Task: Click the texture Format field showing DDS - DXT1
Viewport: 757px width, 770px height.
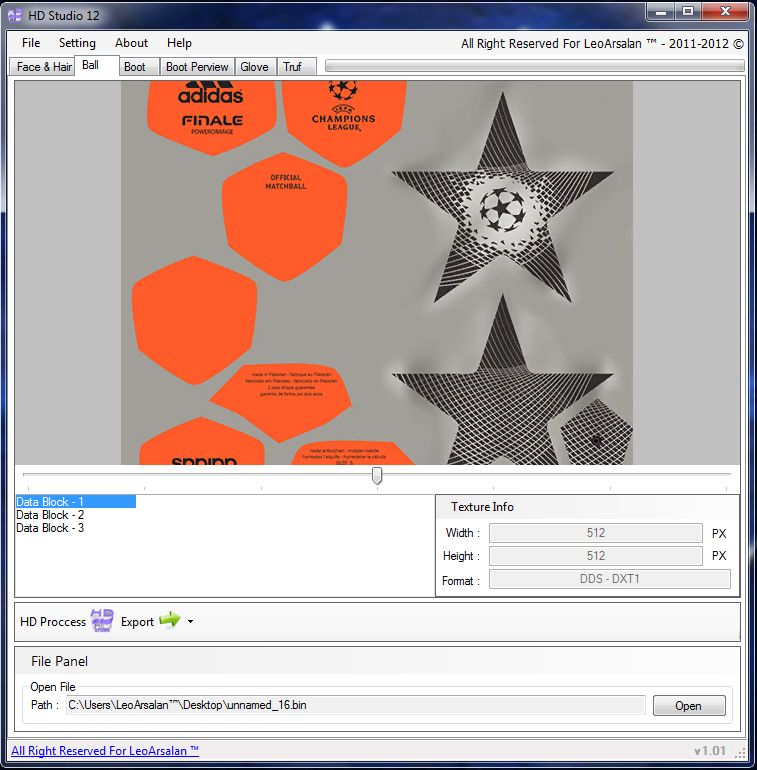Action: point(609,579)
